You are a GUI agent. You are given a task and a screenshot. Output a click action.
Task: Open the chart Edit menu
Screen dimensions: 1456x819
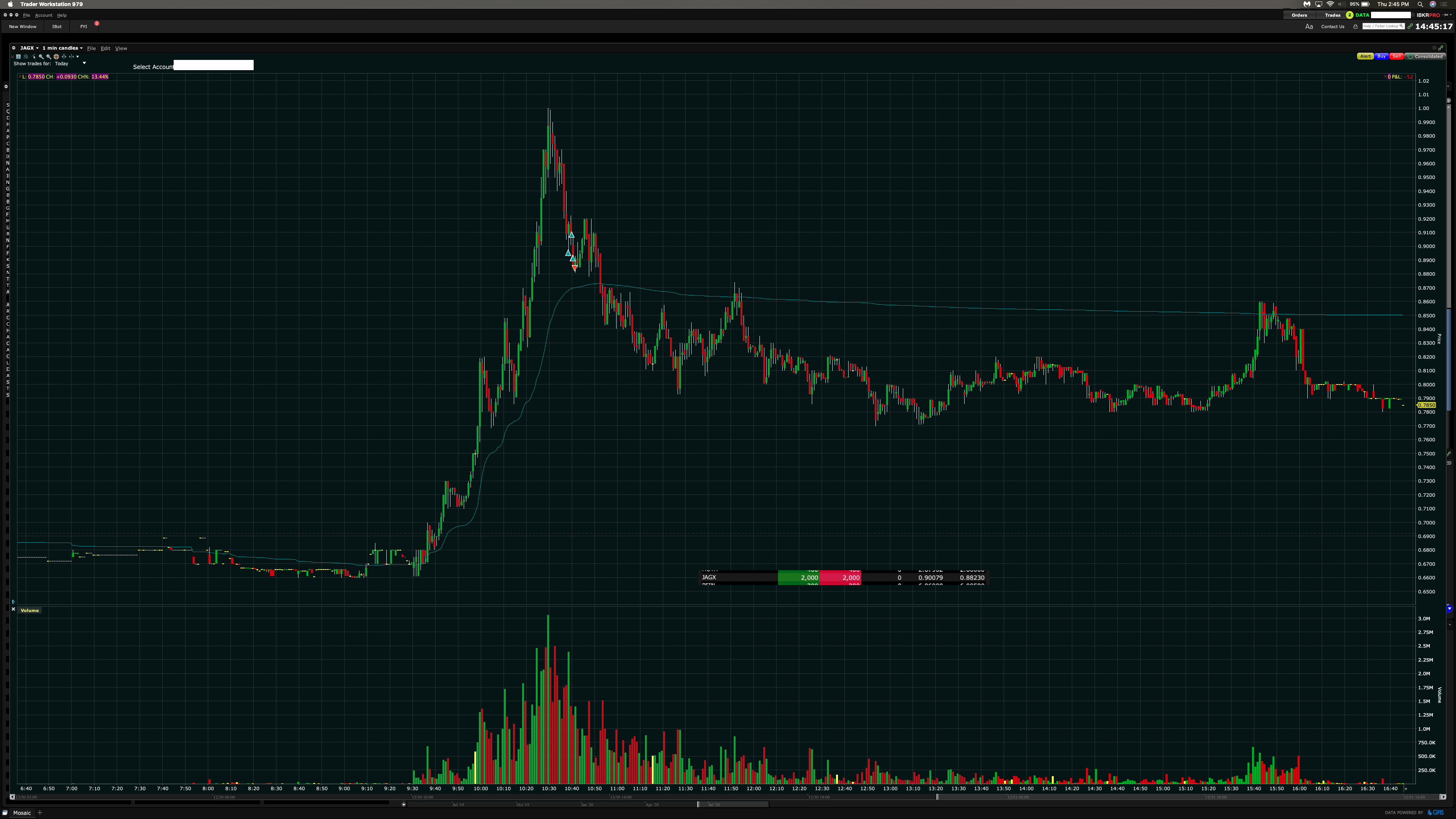[x=105, y=48]
